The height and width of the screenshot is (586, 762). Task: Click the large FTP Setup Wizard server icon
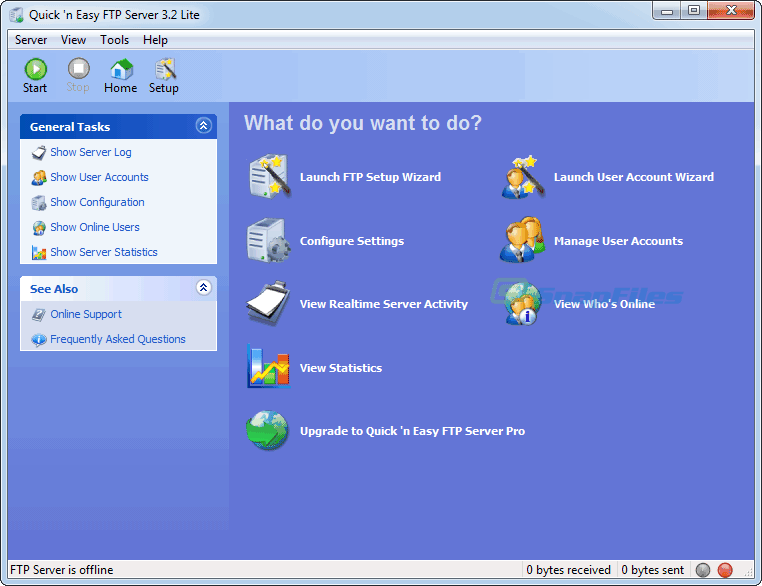[269, 176]
